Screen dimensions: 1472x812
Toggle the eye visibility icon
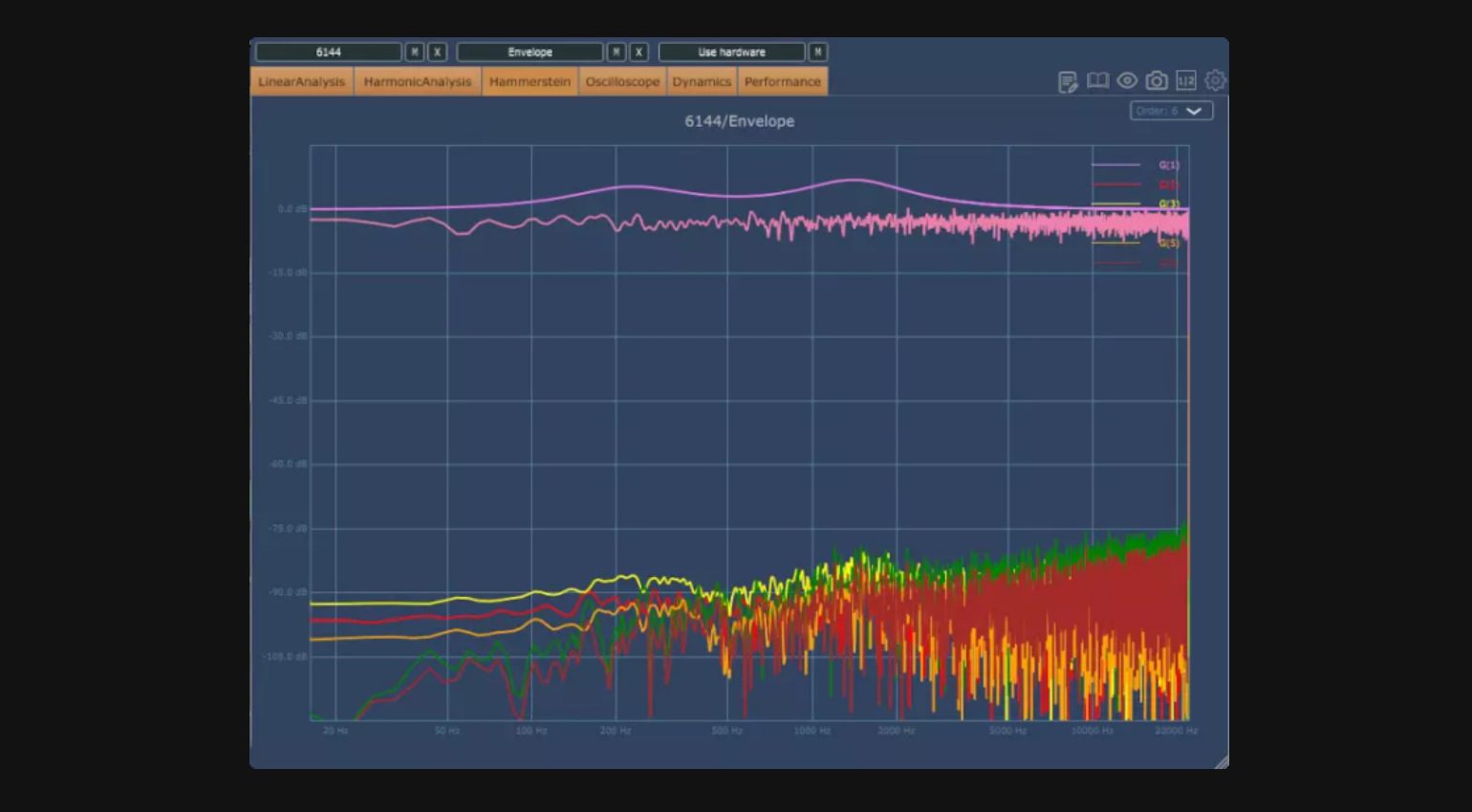[1127, 81]
